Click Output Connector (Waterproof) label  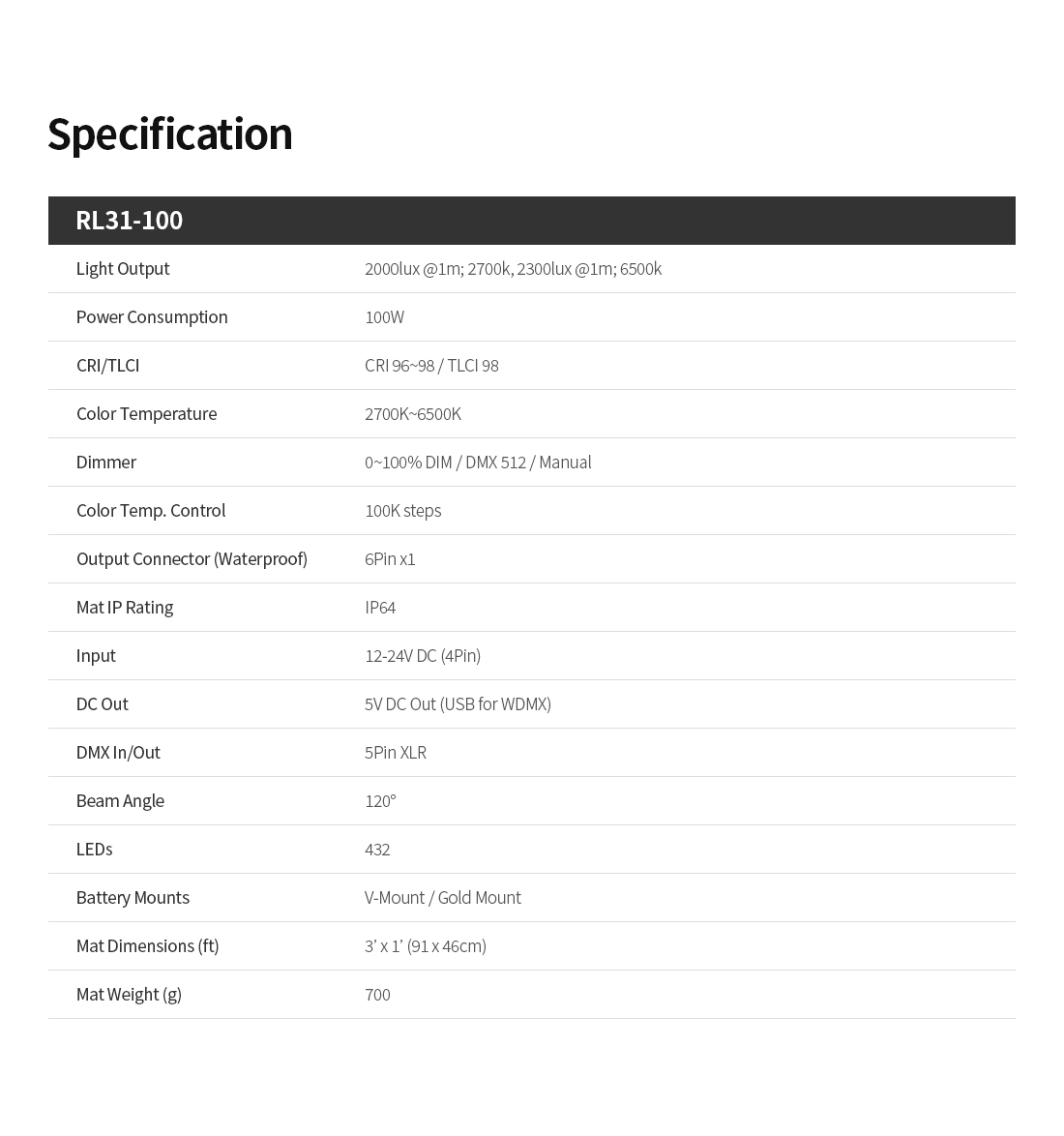pos(192,559)
